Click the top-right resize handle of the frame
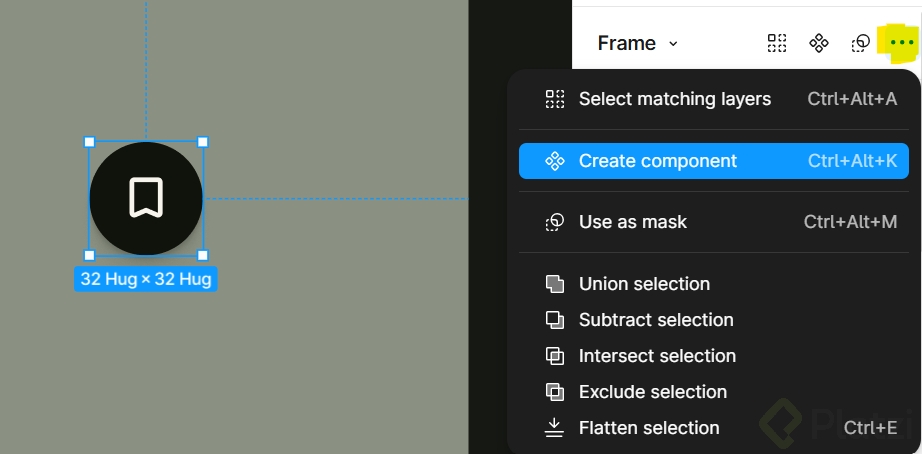 pos(203,142)
